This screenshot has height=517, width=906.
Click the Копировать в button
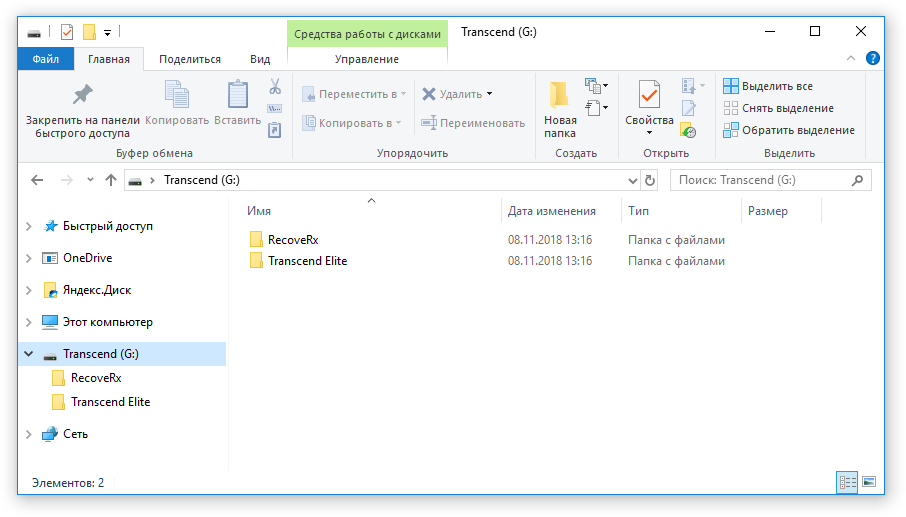tap(352, 123)
